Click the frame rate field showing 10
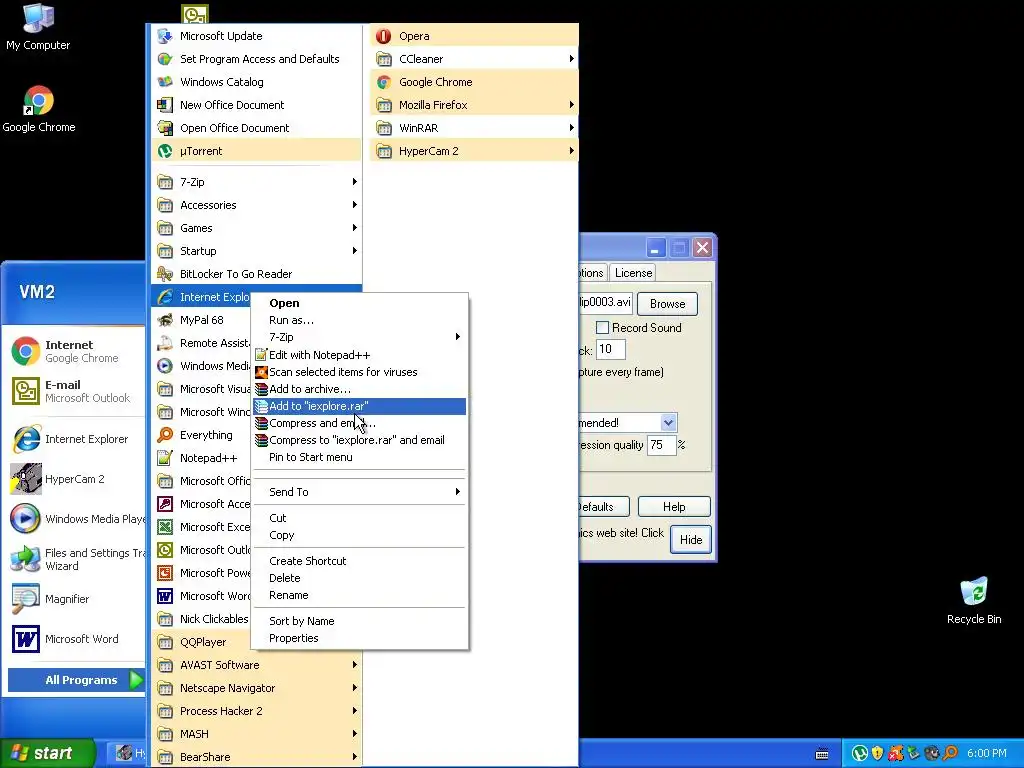This screenshot has width=1024, height=768. tap(611, 349)
